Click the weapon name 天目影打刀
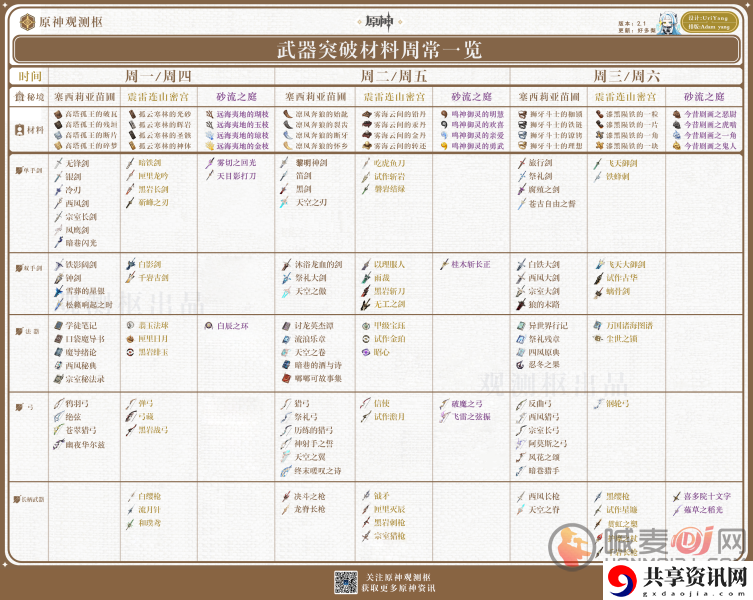Screen dimensions: 753x600 tap(236, 176)
